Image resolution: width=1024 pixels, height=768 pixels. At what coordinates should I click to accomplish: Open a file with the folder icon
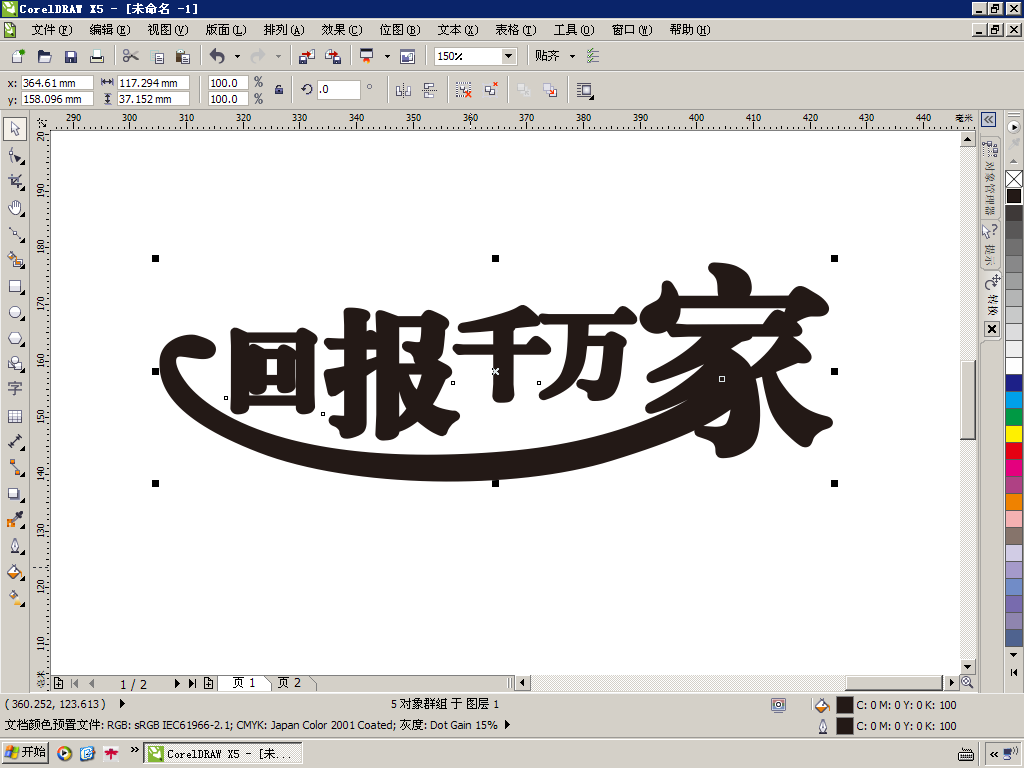click(x=44, y=56)
